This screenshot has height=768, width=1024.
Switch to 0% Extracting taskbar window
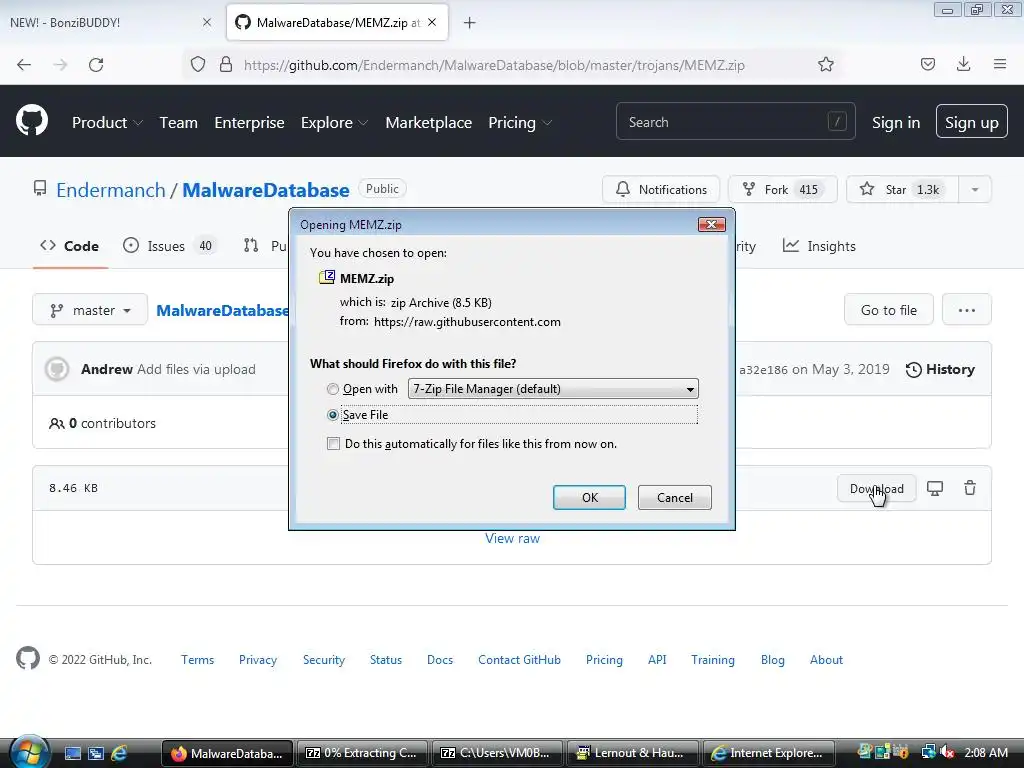(362, 753)
